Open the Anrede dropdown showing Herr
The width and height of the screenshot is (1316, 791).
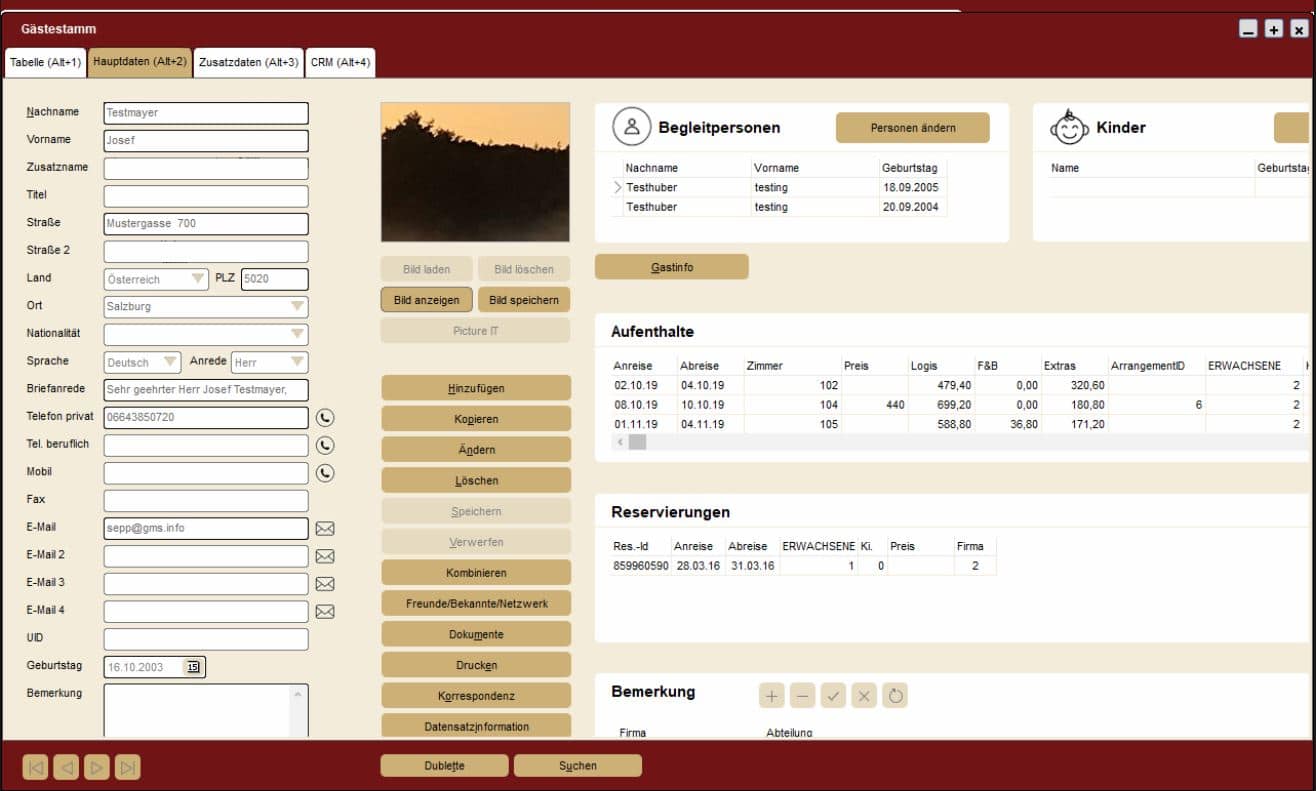(x=297, y=362)
